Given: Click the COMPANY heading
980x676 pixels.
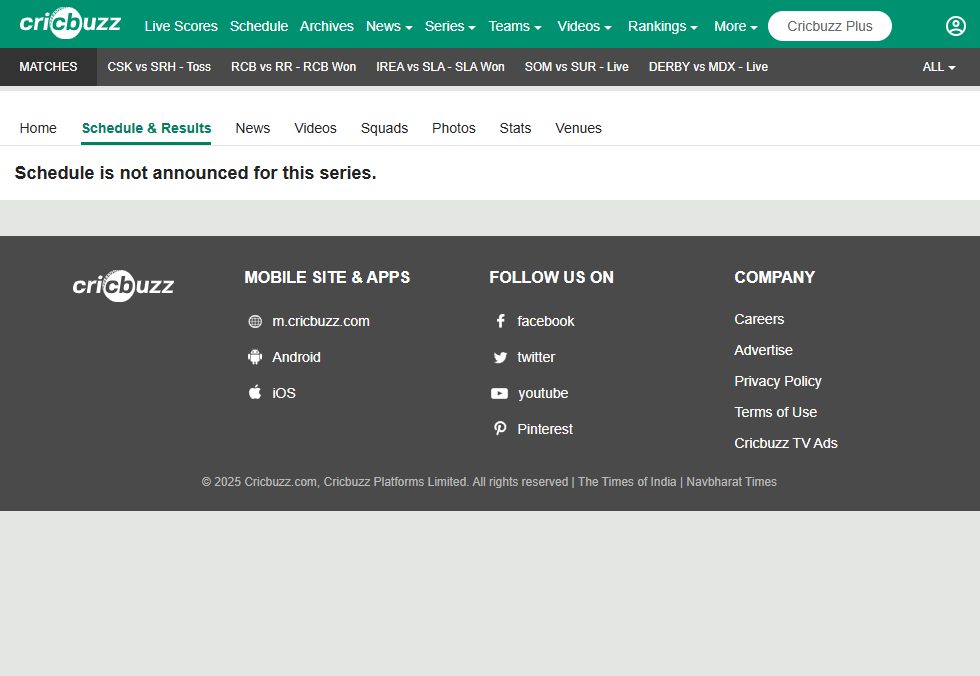Looking at the screenshot, I should pos(774,277).
